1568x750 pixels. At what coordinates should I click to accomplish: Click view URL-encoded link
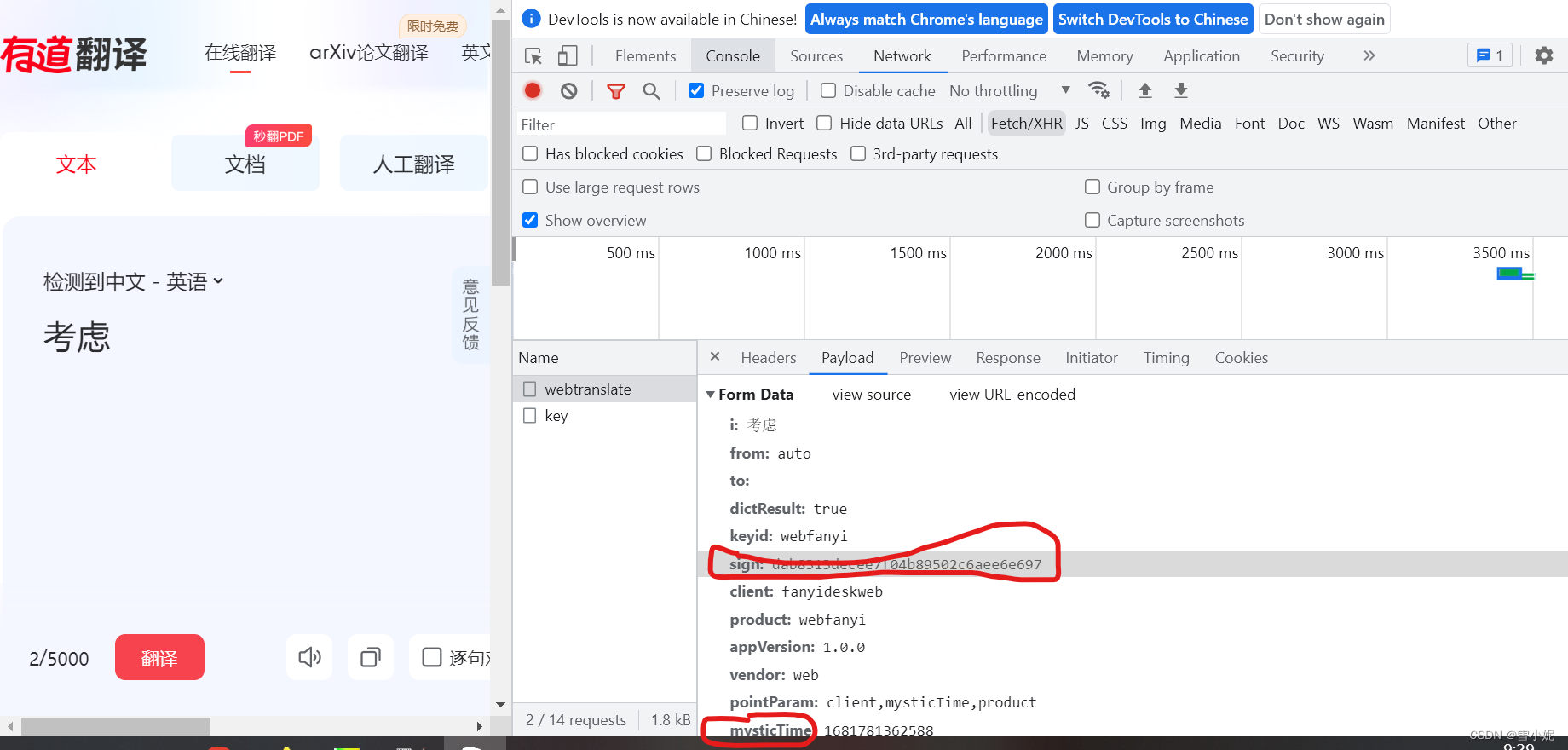pyautogui.click(x=1012, y=395)
